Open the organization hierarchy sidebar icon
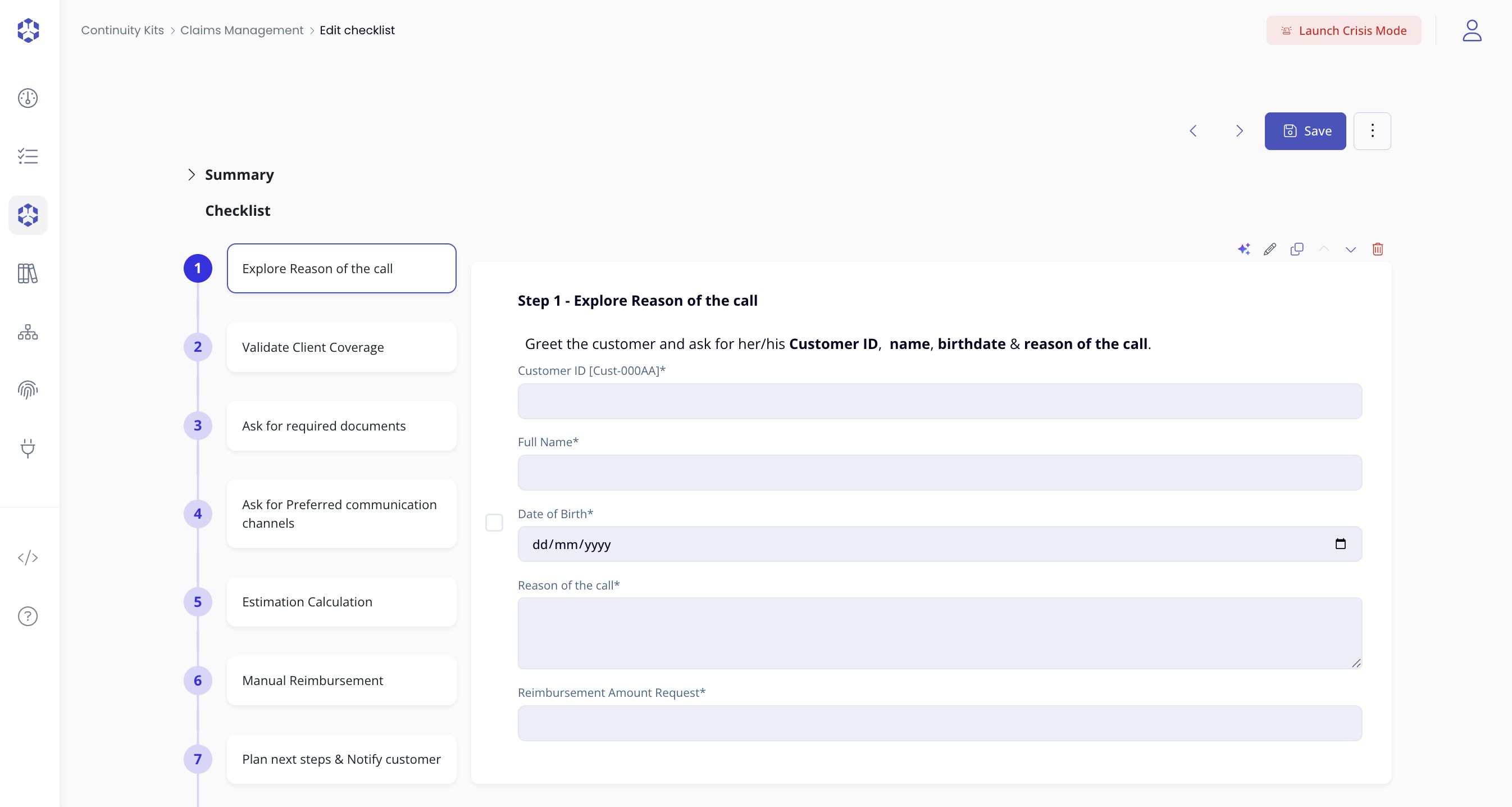The width and height of the screenshot is (1512, 807). pos(28,332)
